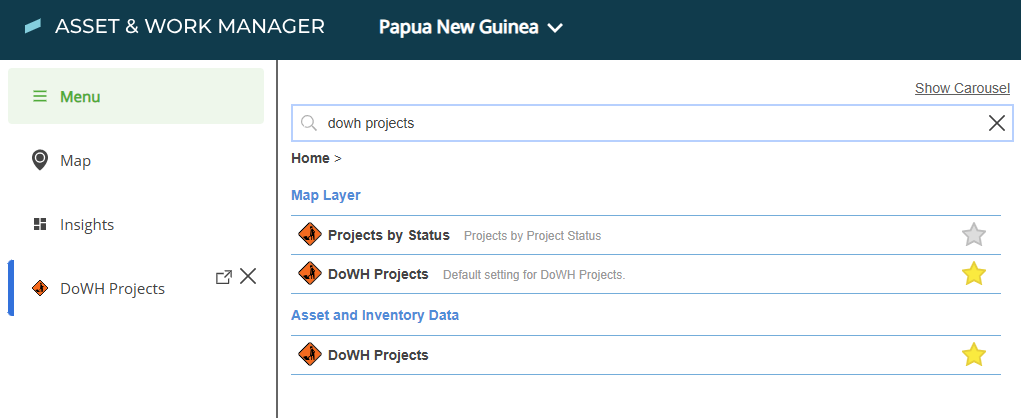Click the DoWH Projects asset data icon
The height and width of the screenshot is (418, 1021).
click(310, 355)
